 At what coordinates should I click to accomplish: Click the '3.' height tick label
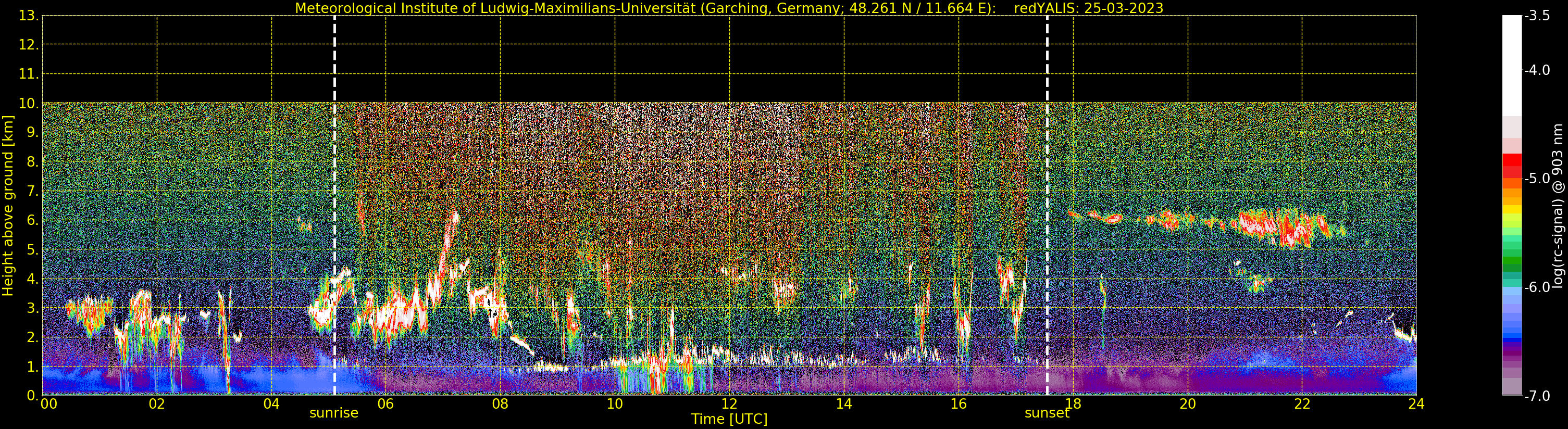pos(32,308)
